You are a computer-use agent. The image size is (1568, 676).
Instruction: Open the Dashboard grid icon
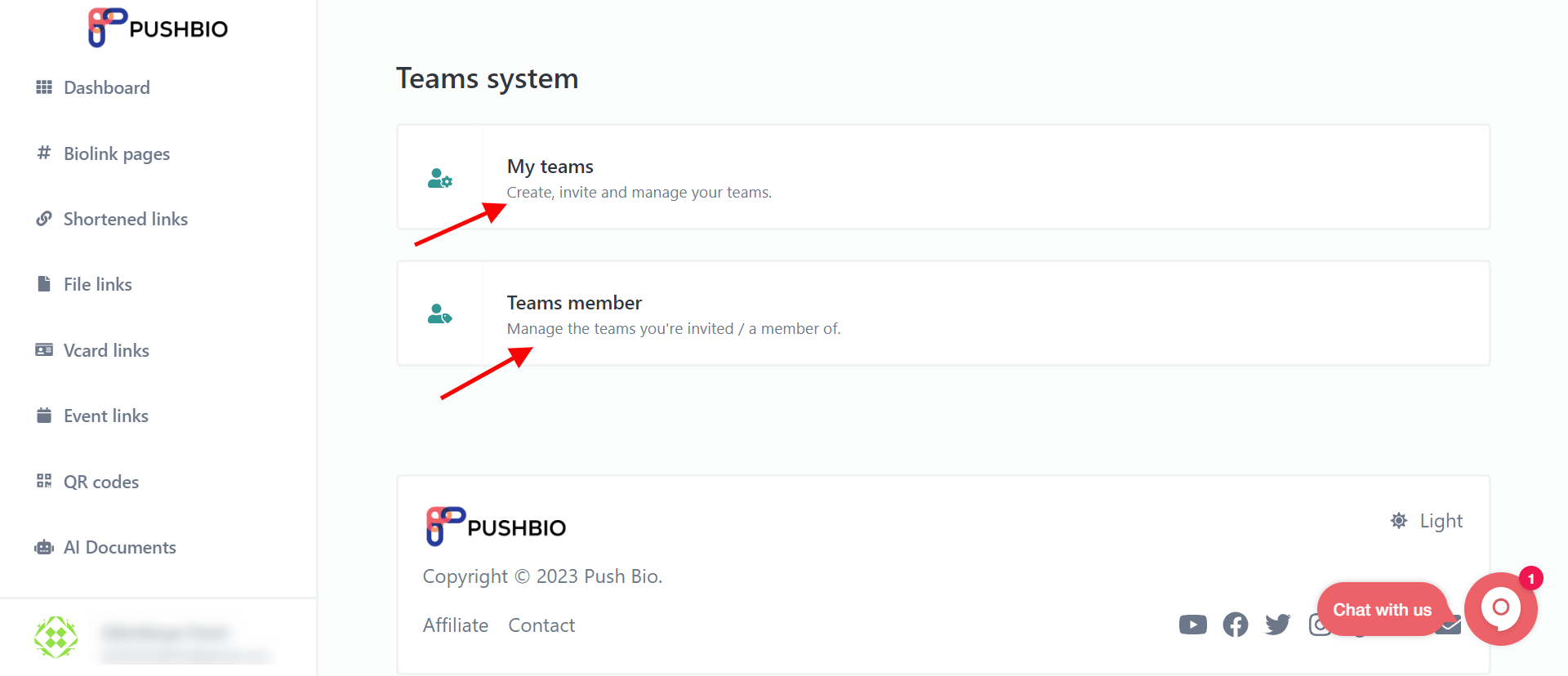[x=44, y=87]
